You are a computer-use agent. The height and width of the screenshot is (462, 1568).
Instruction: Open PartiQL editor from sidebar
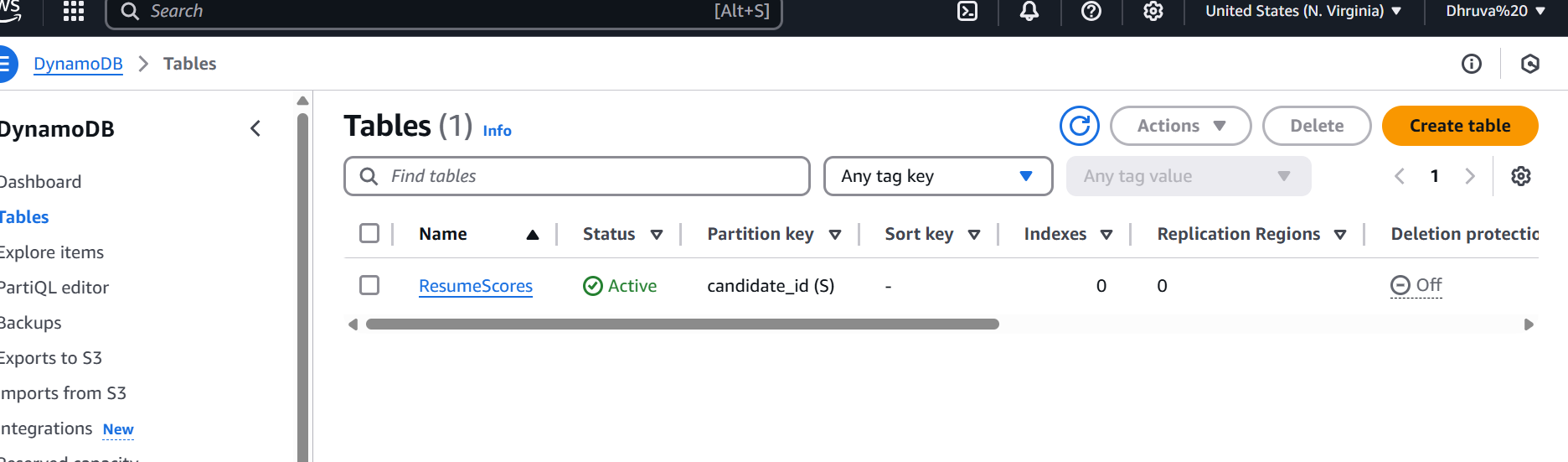click(x=55, y=288)
